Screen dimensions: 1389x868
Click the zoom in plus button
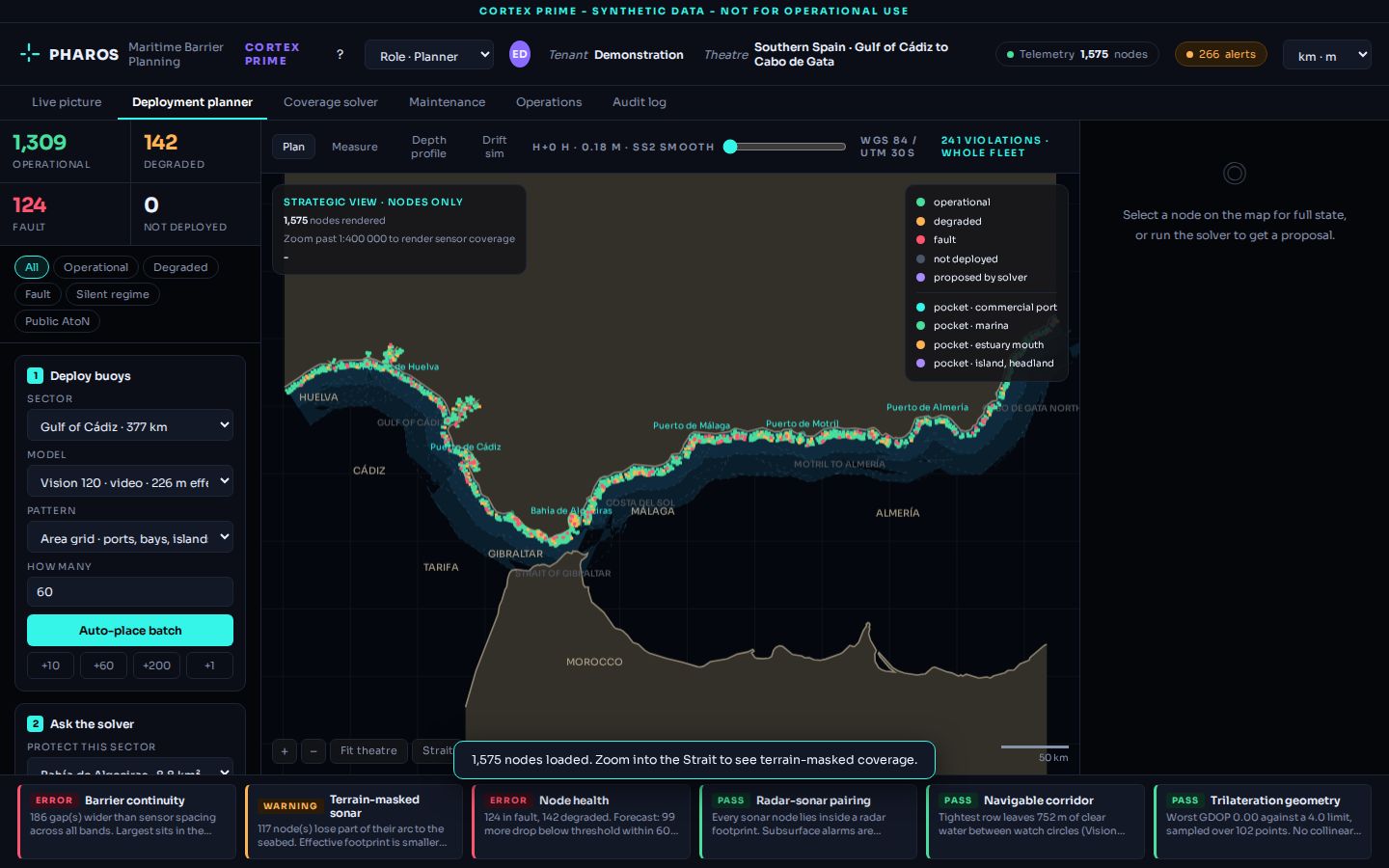(285, 751)
